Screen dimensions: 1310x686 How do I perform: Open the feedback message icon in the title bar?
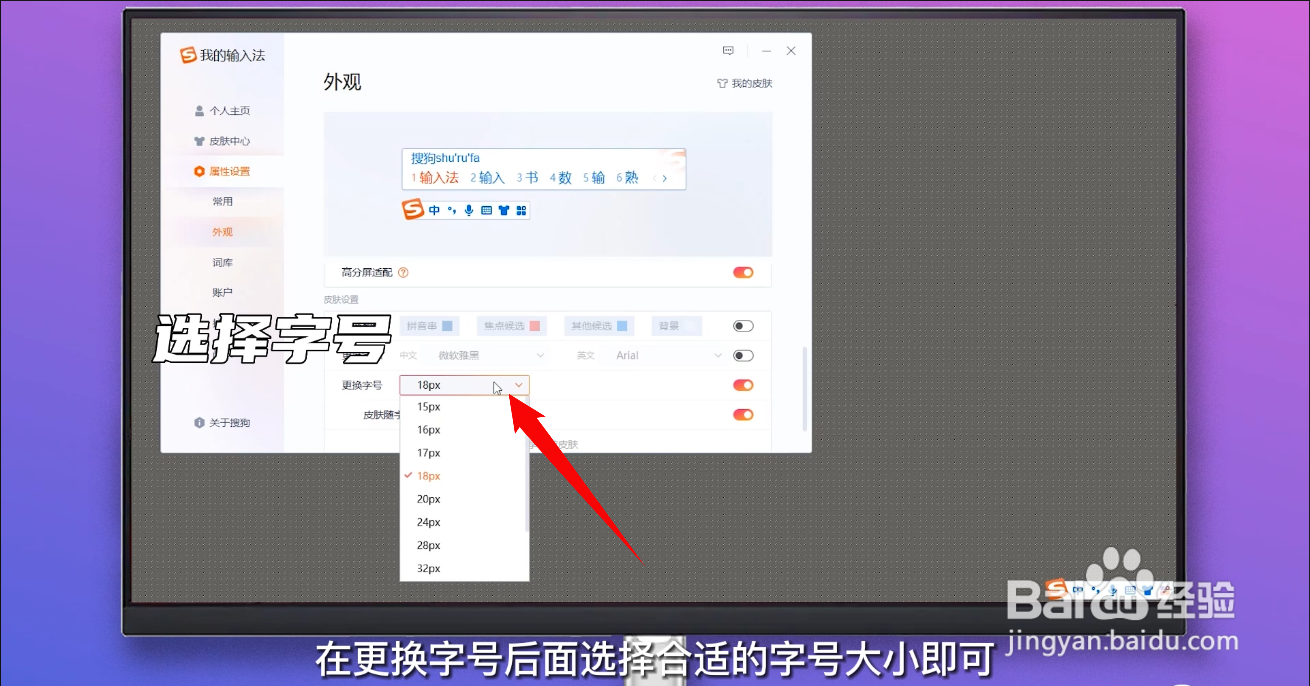(728, 51)
